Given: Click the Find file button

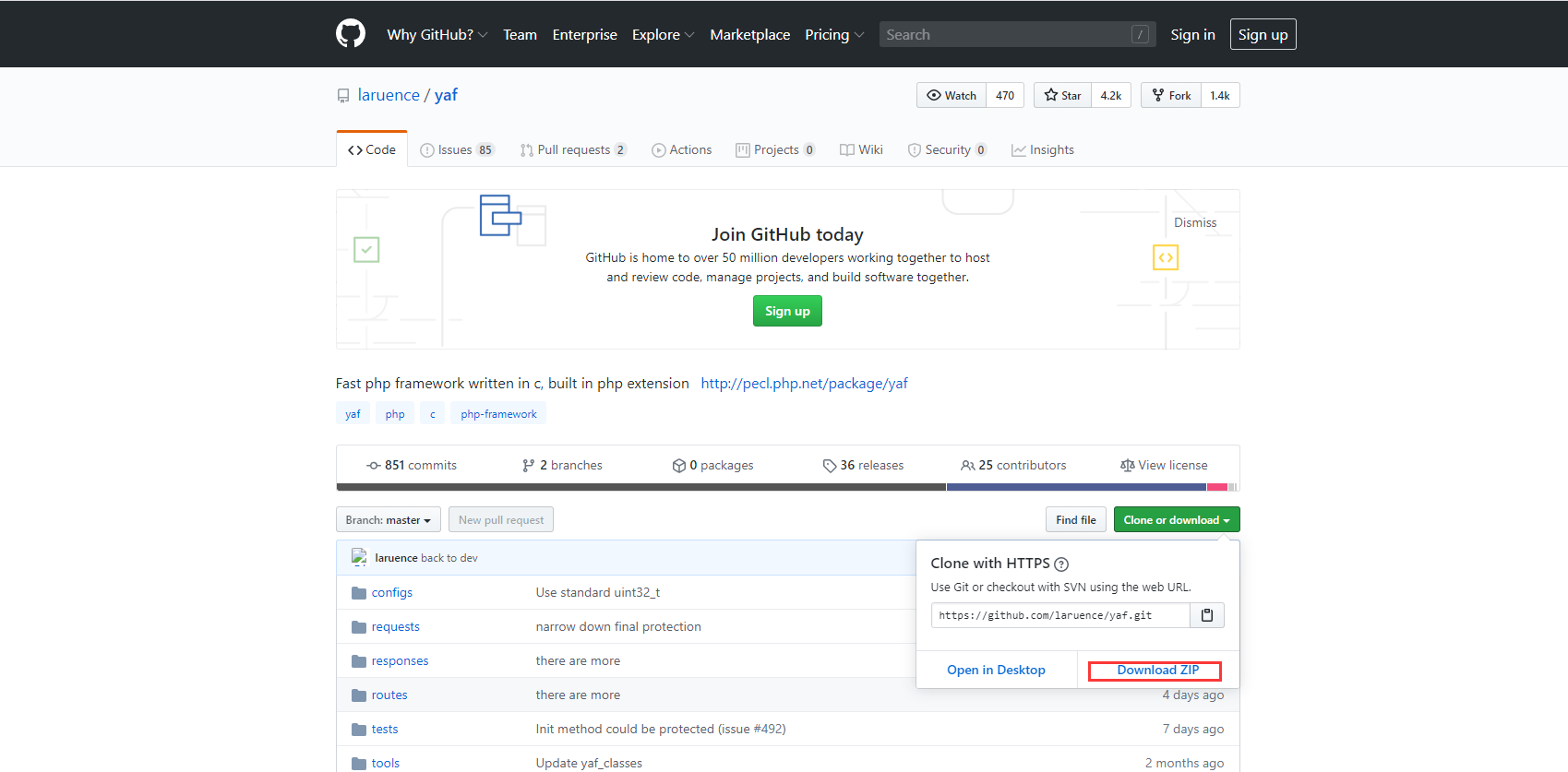Looking at the screenshot, I should pos(1076,520).
